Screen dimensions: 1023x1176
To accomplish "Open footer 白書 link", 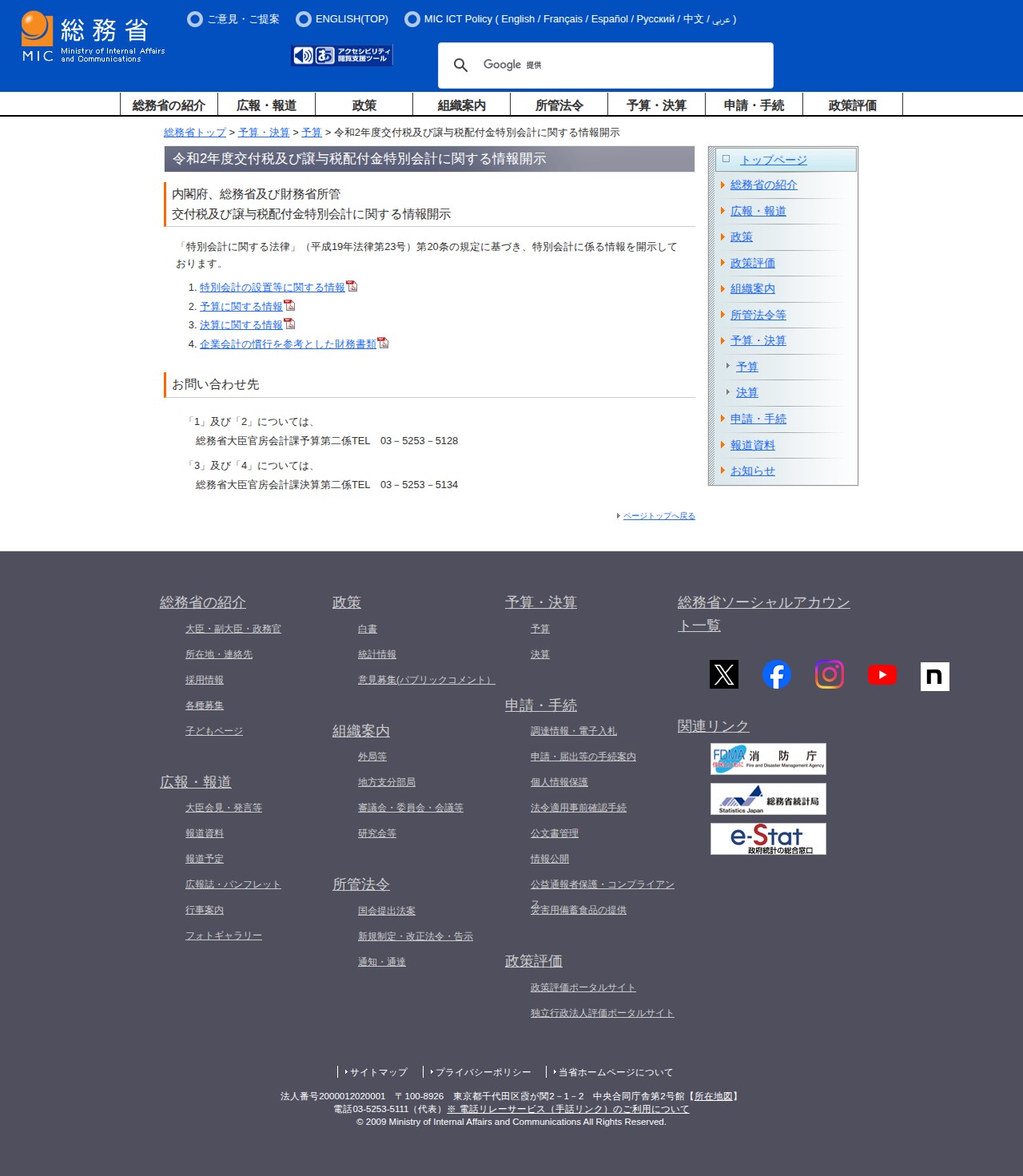I will (x=367, y=630).
